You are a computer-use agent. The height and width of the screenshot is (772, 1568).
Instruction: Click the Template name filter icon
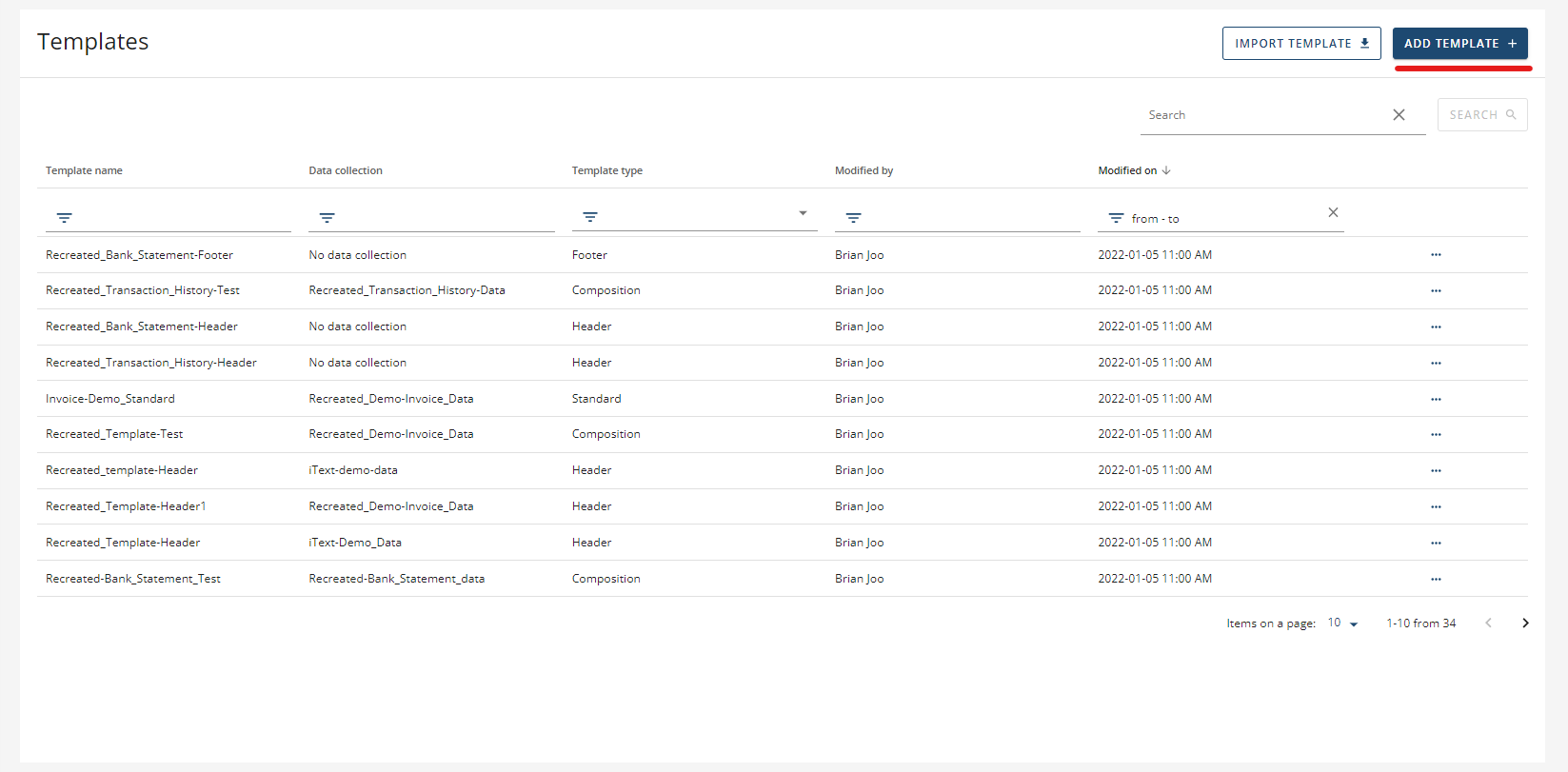[64, 218]
